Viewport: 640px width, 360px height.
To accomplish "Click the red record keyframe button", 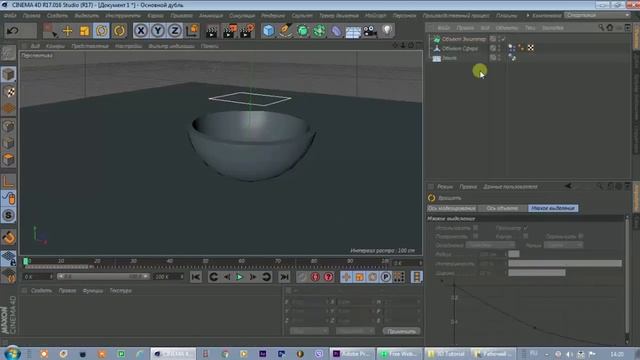I will point(315,277).
